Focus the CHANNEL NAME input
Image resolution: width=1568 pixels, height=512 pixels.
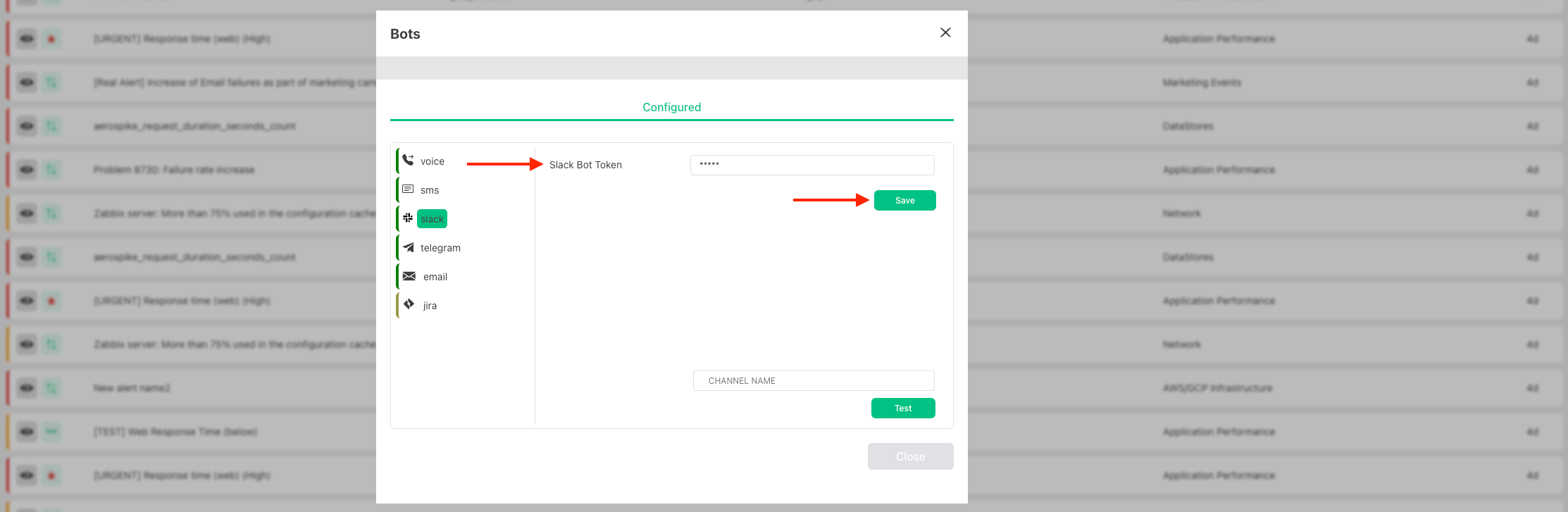coord(814,381)
